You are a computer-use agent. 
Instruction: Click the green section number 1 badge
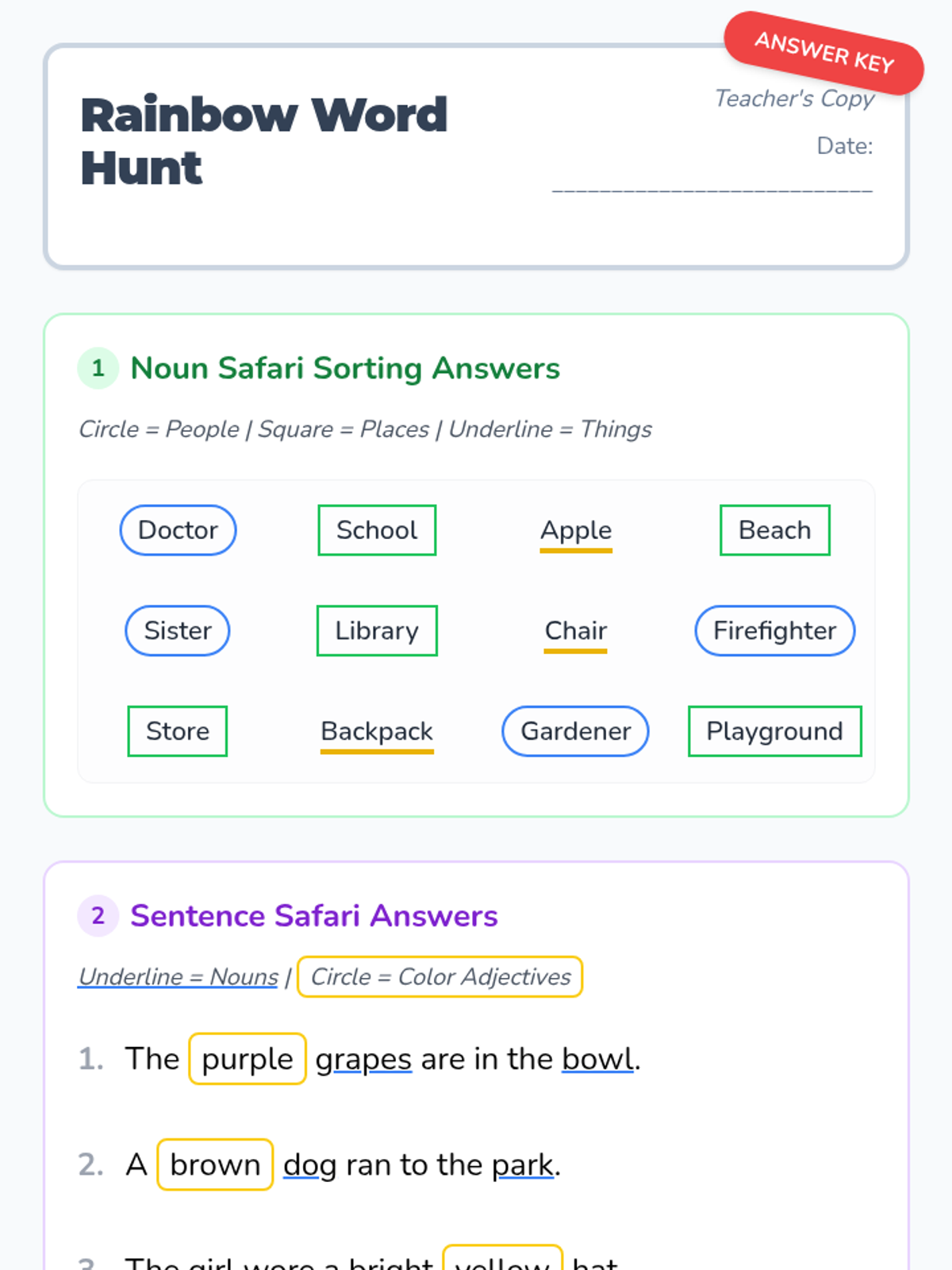(98, 368)
